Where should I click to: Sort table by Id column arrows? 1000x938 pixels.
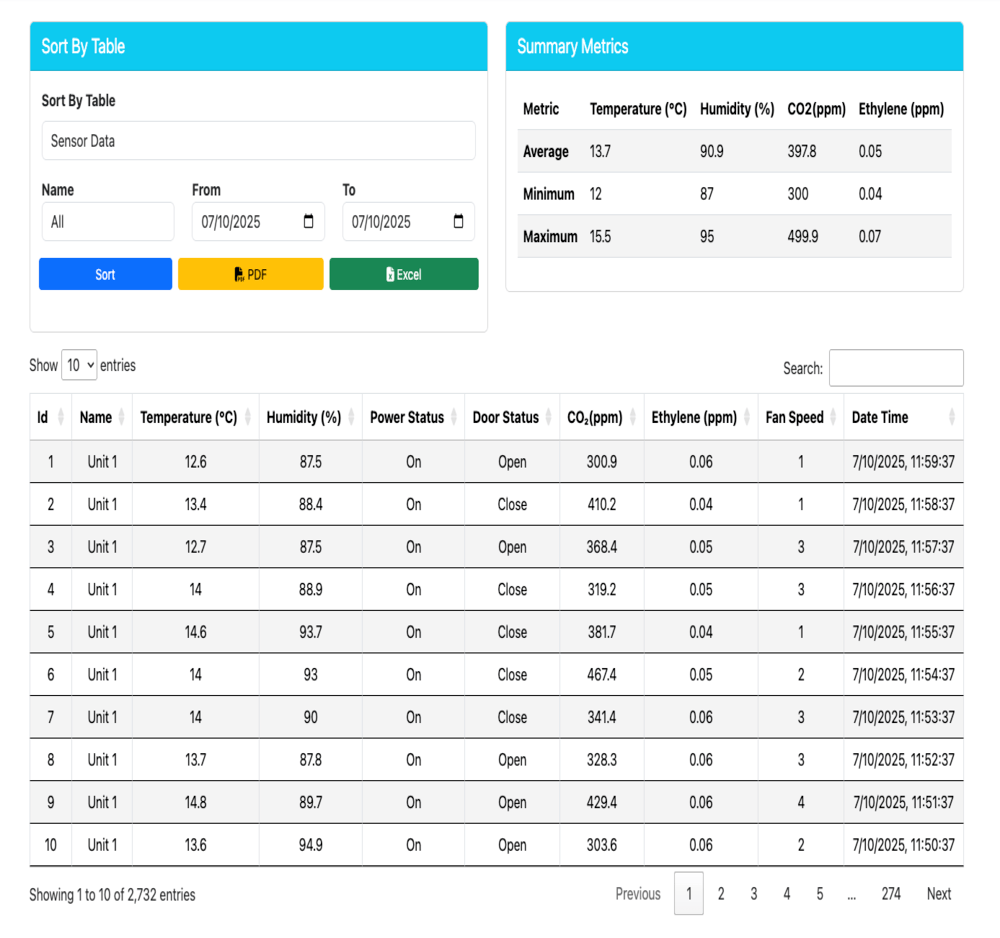point(61,418)
